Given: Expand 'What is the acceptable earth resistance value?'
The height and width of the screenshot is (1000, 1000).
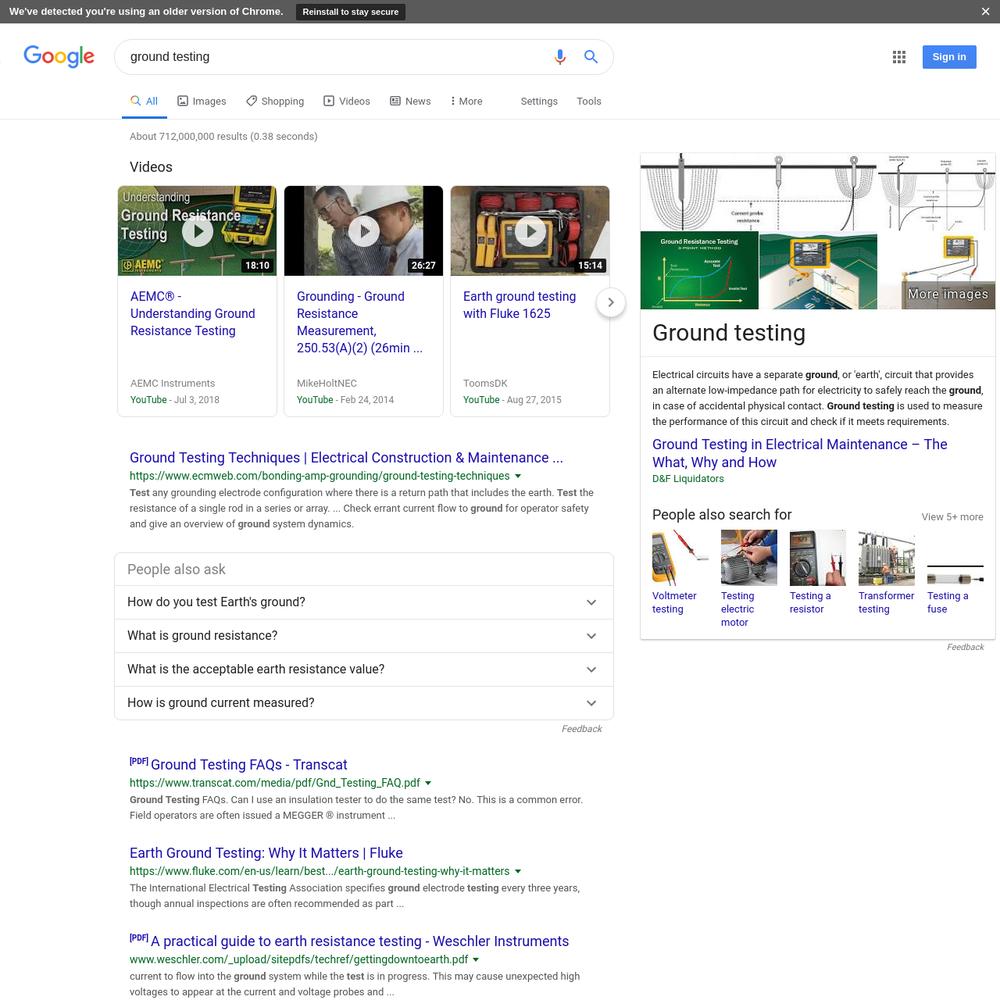Looking at the screenshot, I should point(364,670).
